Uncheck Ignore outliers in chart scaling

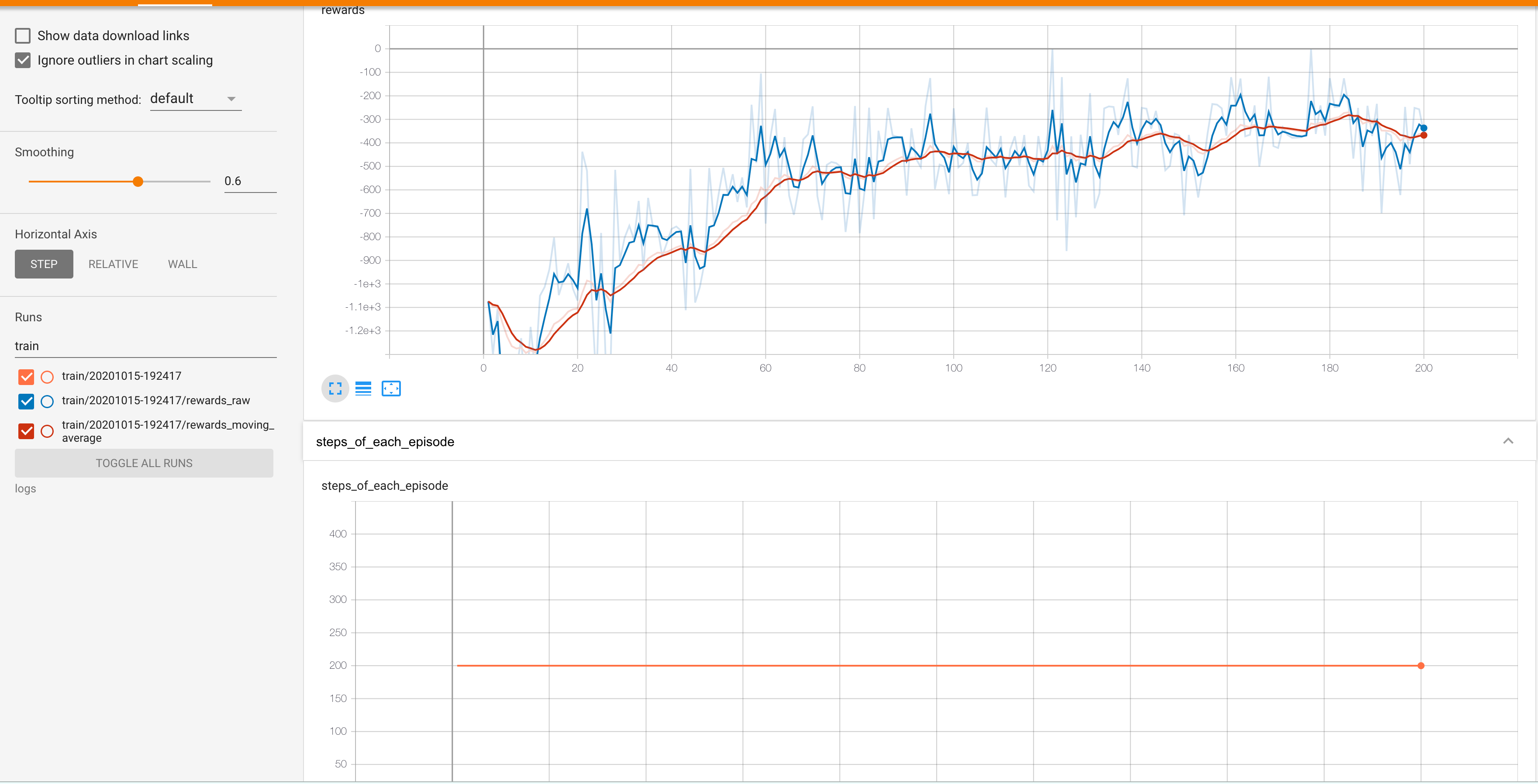point(23,60)
